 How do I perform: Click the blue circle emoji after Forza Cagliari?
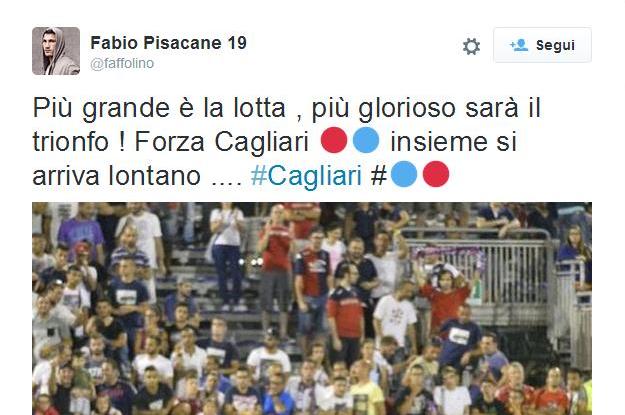366,140
